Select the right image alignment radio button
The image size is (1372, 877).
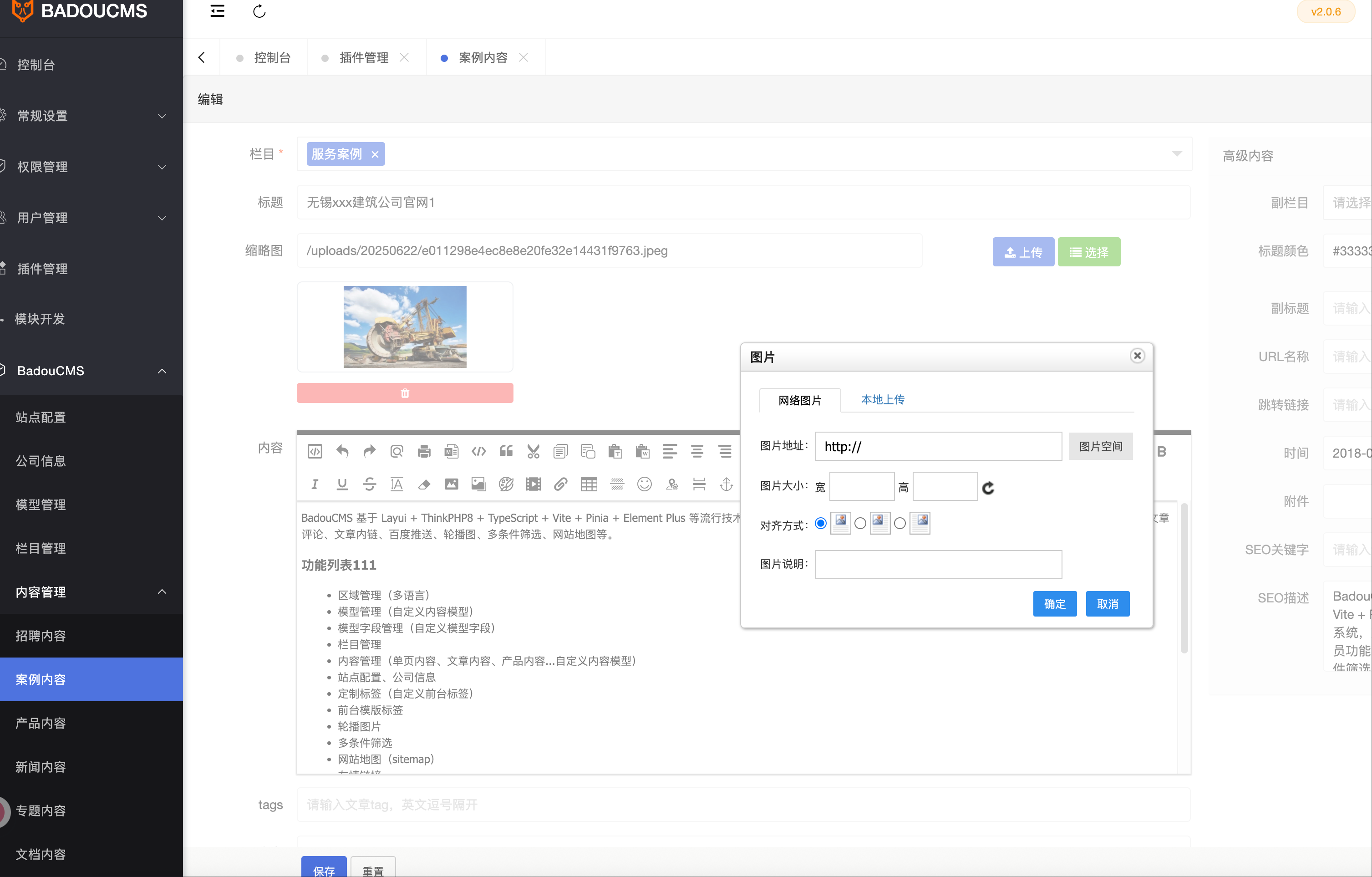pos(900,523)
